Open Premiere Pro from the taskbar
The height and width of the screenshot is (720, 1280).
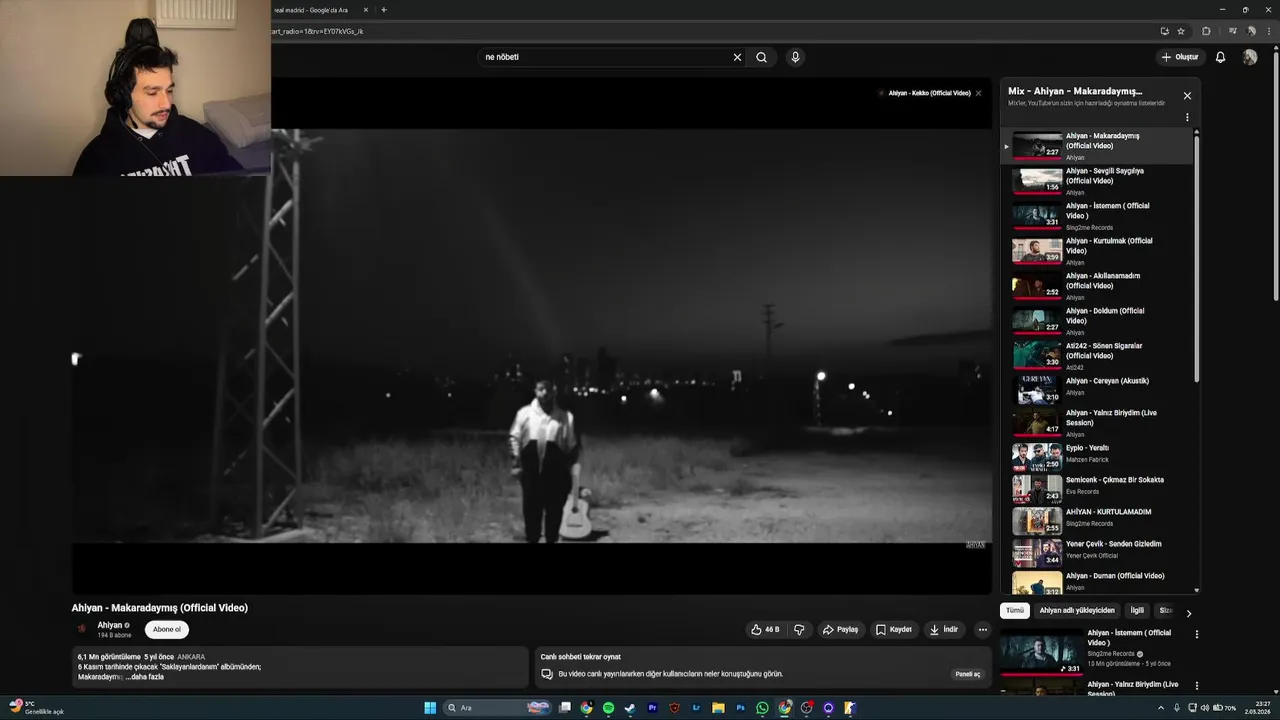(652, 708)
